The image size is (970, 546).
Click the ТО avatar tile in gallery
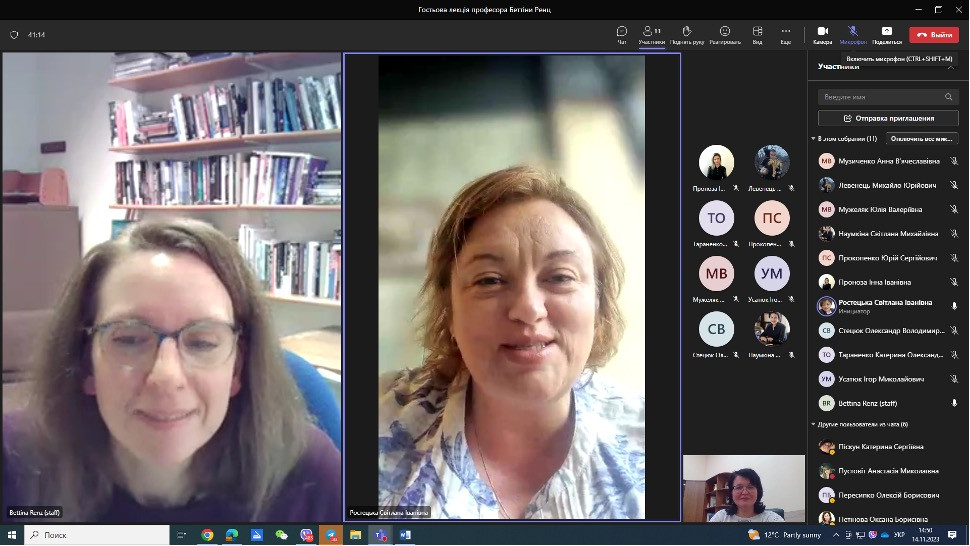click(716, 218)
